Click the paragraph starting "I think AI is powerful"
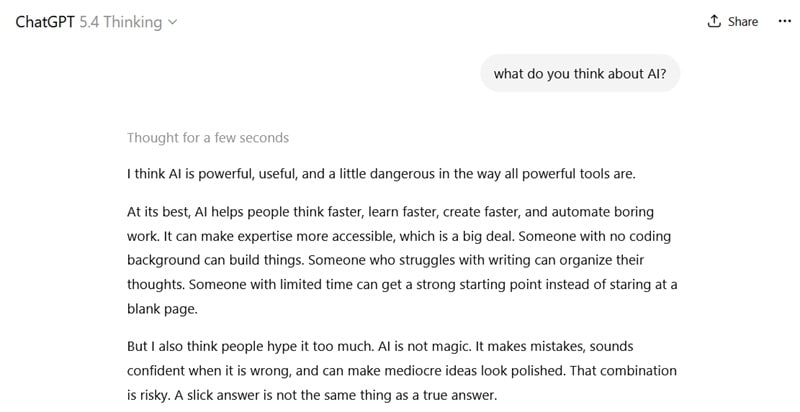The image size is (800, 412). coord(380,174)
